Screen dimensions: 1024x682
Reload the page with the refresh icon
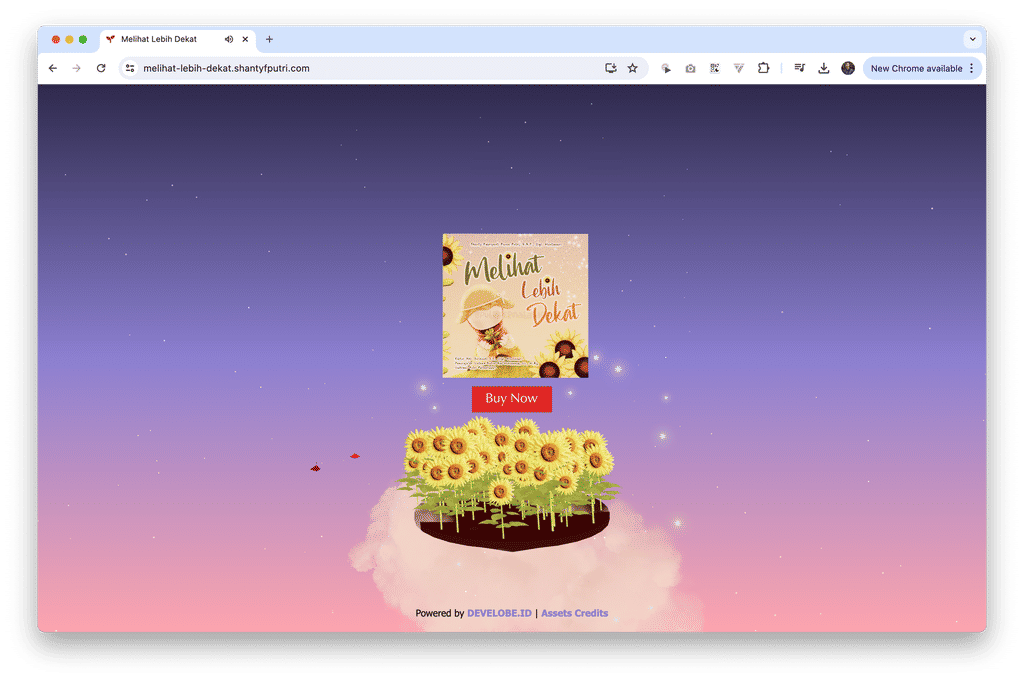[x=101, y=68]
